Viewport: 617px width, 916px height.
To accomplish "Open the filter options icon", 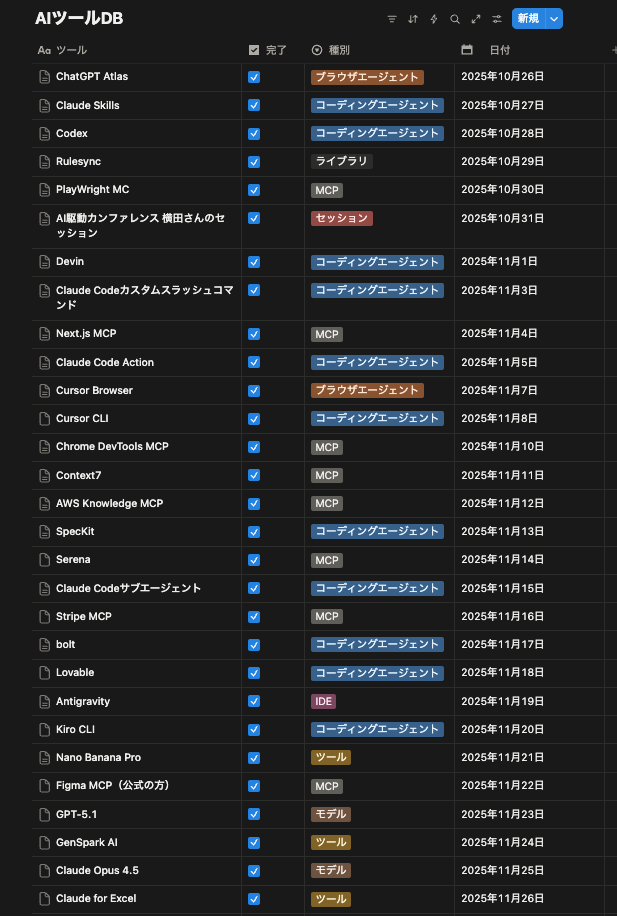I will [392, 19].
